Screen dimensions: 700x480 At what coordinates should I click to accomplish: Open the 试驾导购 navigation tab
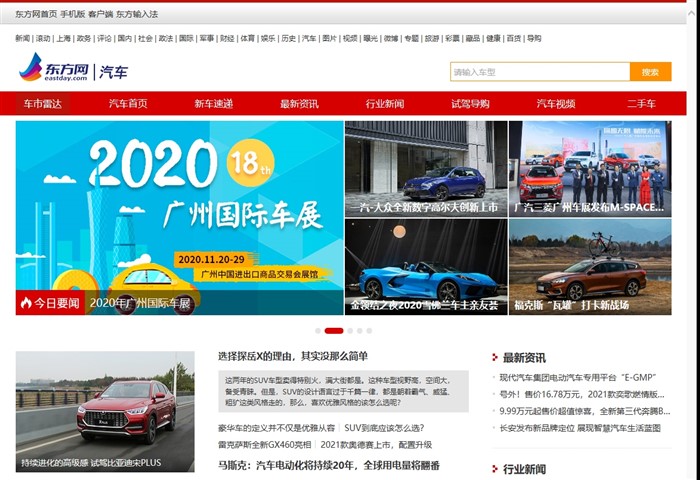click(470, 104)
